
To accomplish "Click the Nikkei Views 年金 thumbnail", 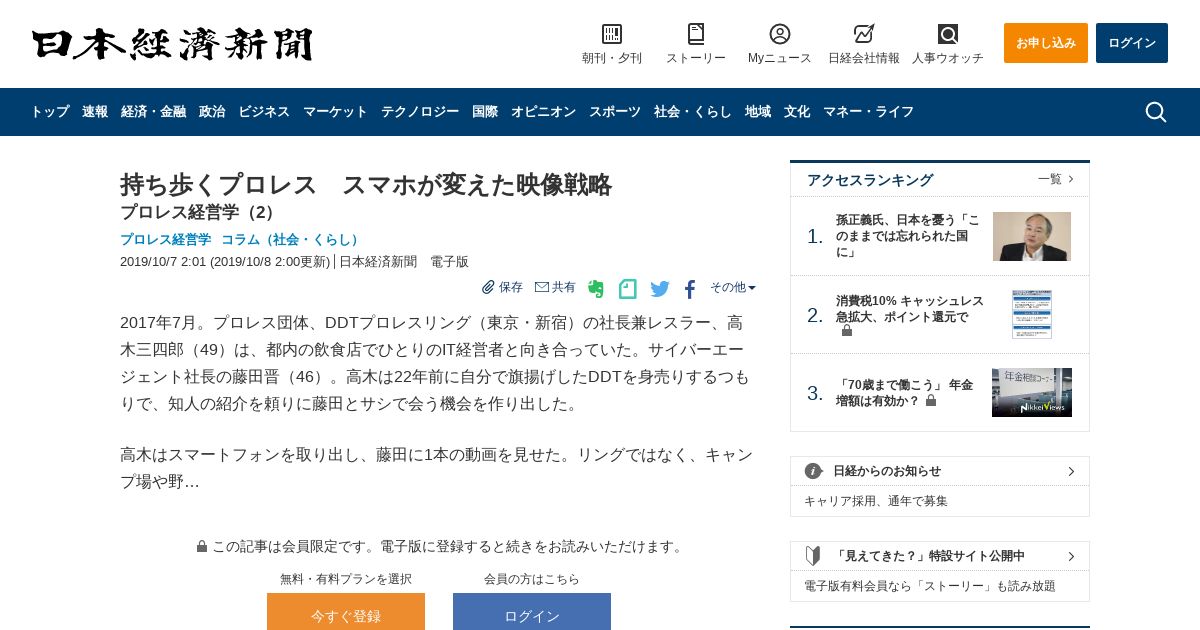I will tap(1032, 392).
